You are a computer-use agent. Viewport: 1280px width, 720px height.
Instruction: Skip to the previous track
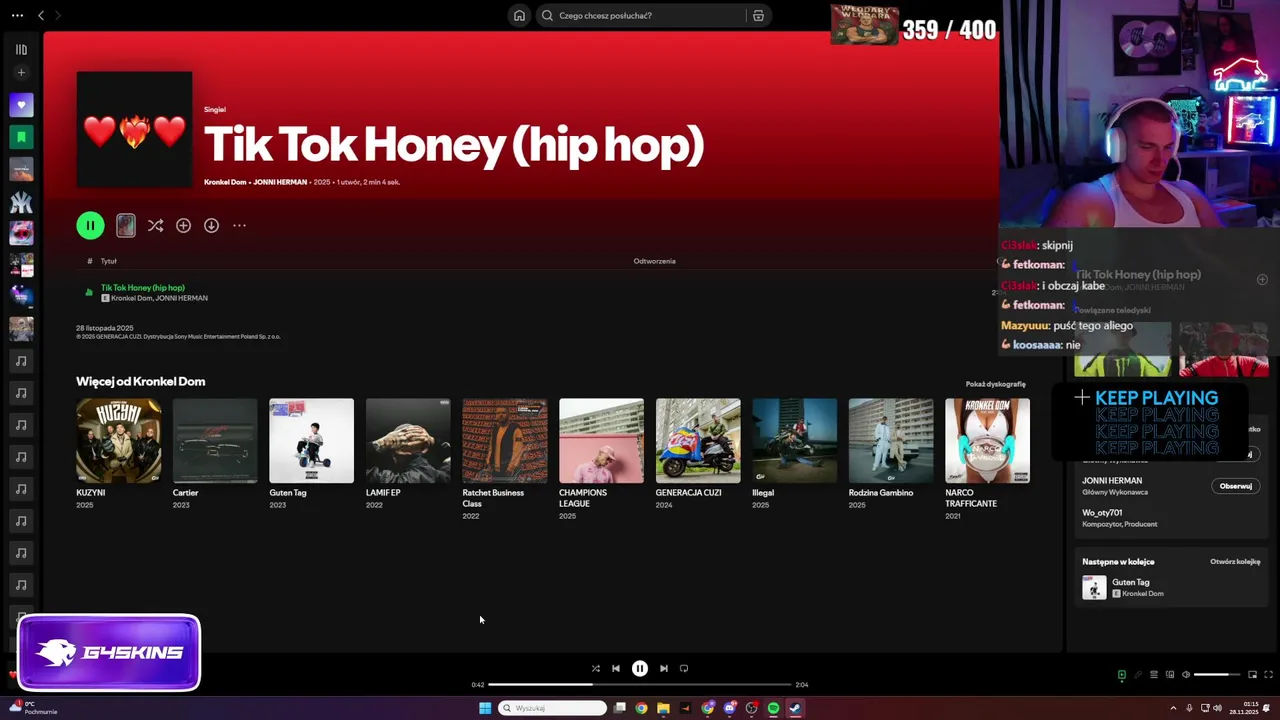click(616, 668)
